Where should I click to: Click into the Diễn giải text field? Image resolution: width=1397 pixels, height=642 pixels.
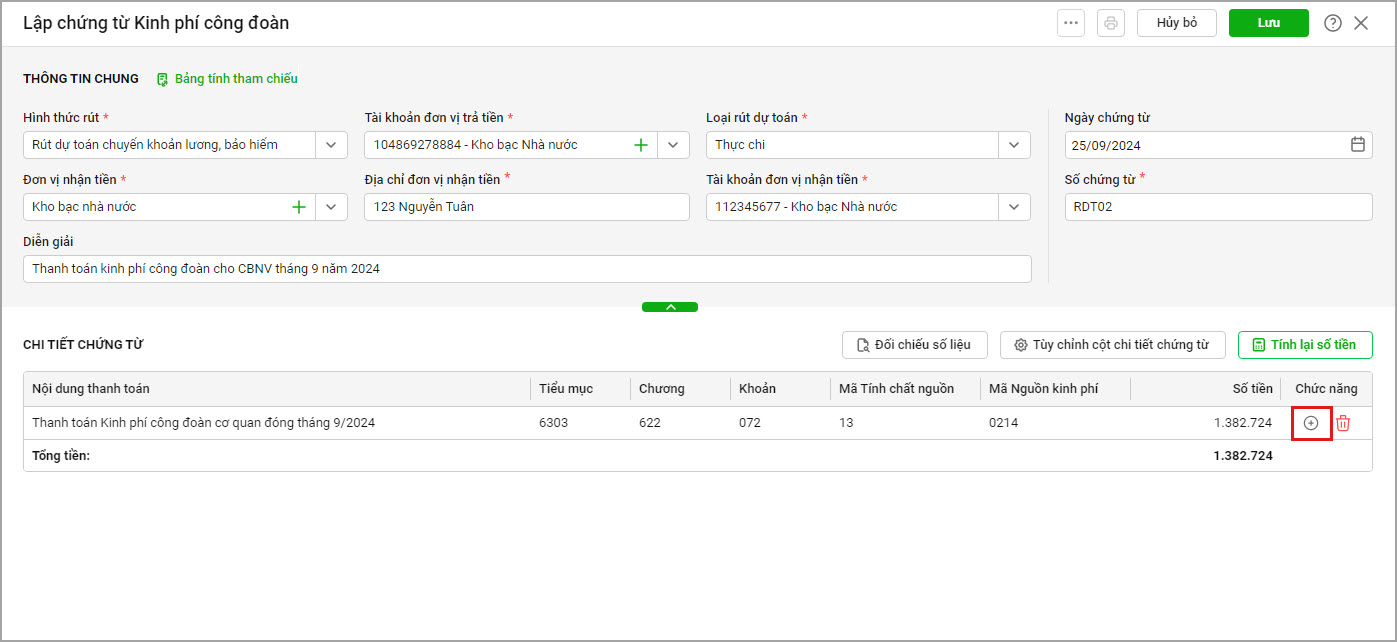point(527,269)
